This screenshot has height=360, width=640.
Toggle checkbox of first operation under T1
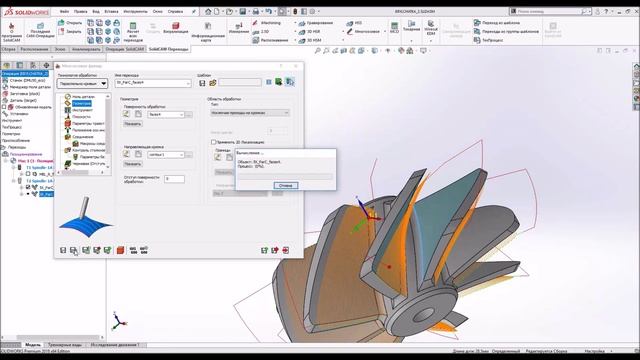click(28, 174)
